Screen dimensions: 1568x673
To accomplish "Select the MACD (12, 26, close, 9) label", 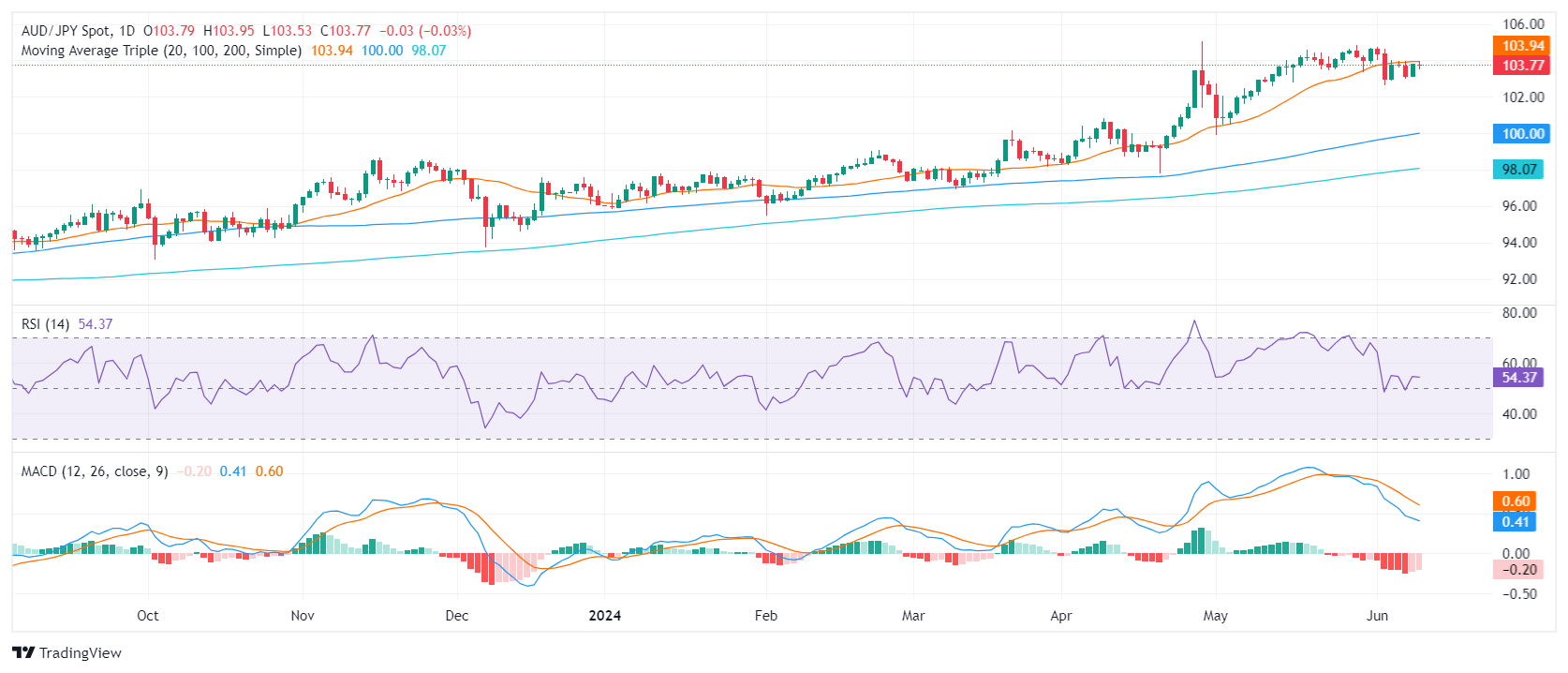I will tap(95, 471).
